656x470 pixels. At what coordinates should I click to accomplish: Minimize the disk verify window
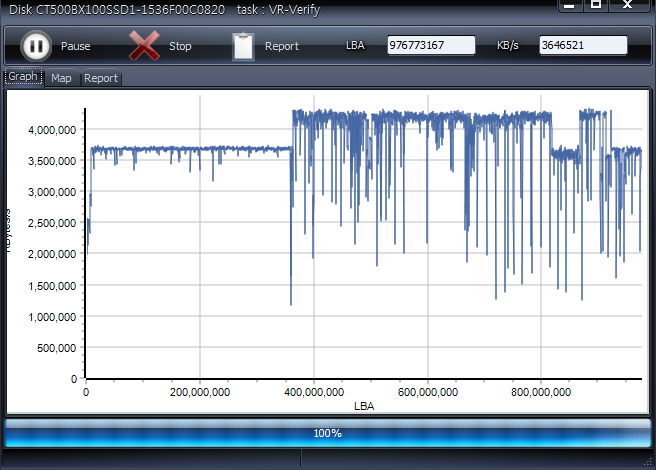[569, 5]
